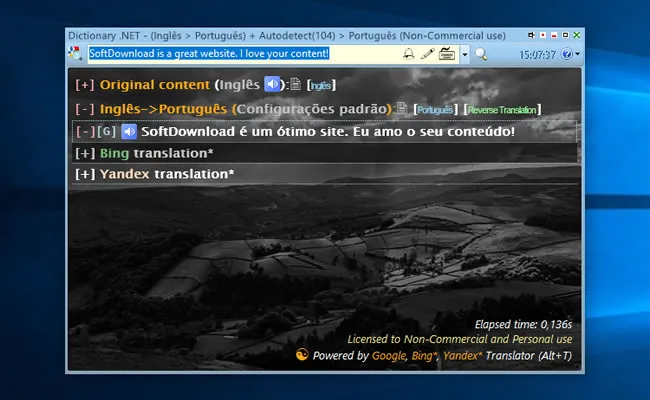Click the Configurações padrão label
650x400 pixels.
pyautogui.click(x=311, y=109)
